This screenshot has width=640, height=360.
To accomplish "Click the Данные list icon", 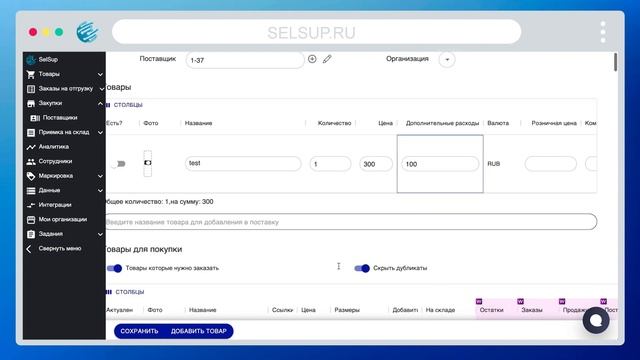I will click(31, 191).
